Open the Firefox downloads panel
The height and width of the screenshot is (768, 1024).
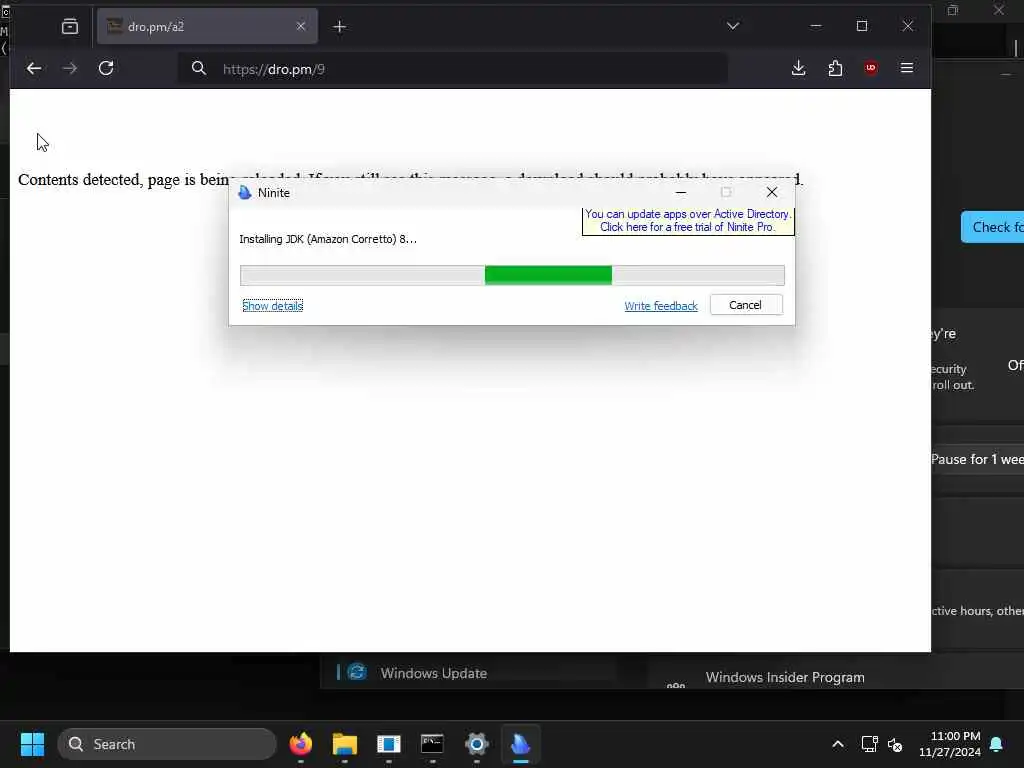pyautogui.click(x=798, y=69)
